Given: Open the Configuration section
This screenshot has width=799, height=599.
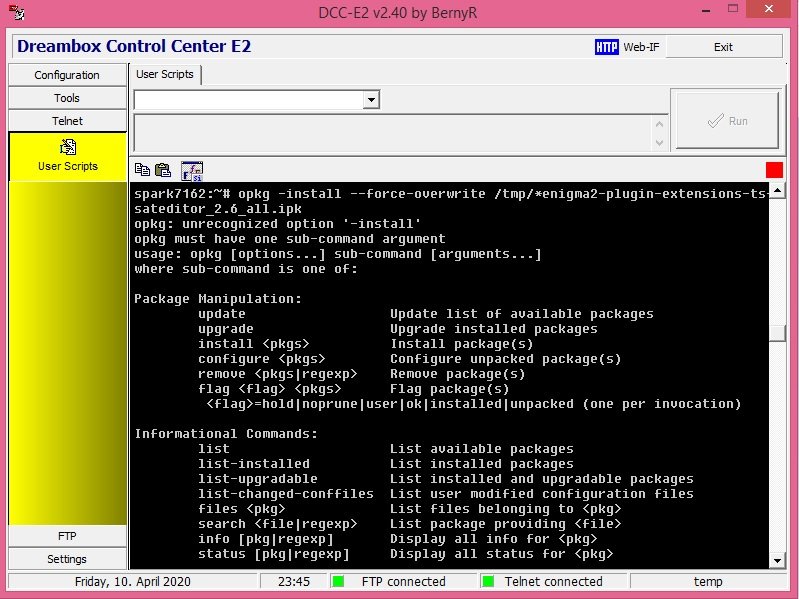Looking at the screenshot, I should coord(67,75).
